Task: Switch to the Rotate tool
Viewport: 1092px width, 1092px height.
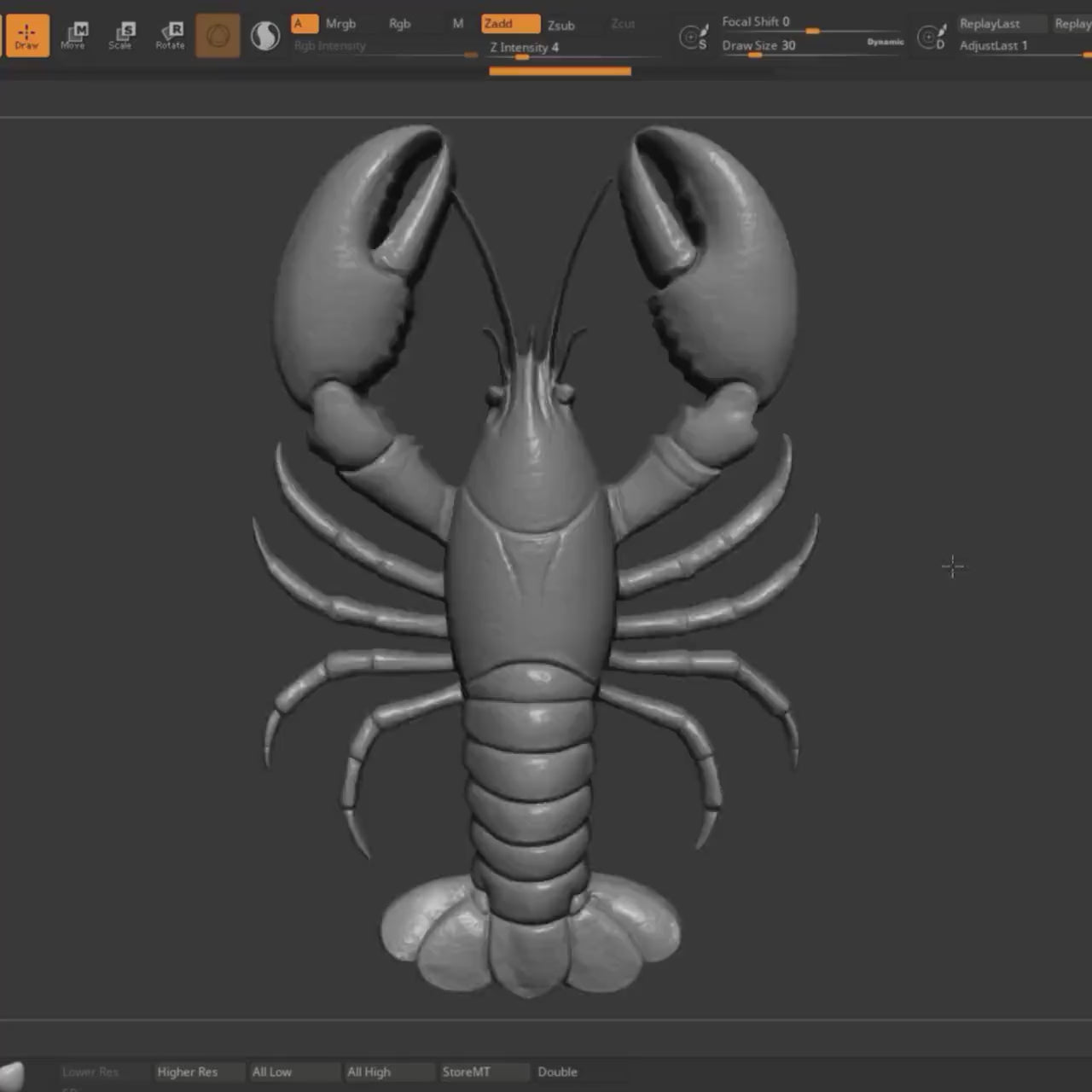Action: click(170, 36)
